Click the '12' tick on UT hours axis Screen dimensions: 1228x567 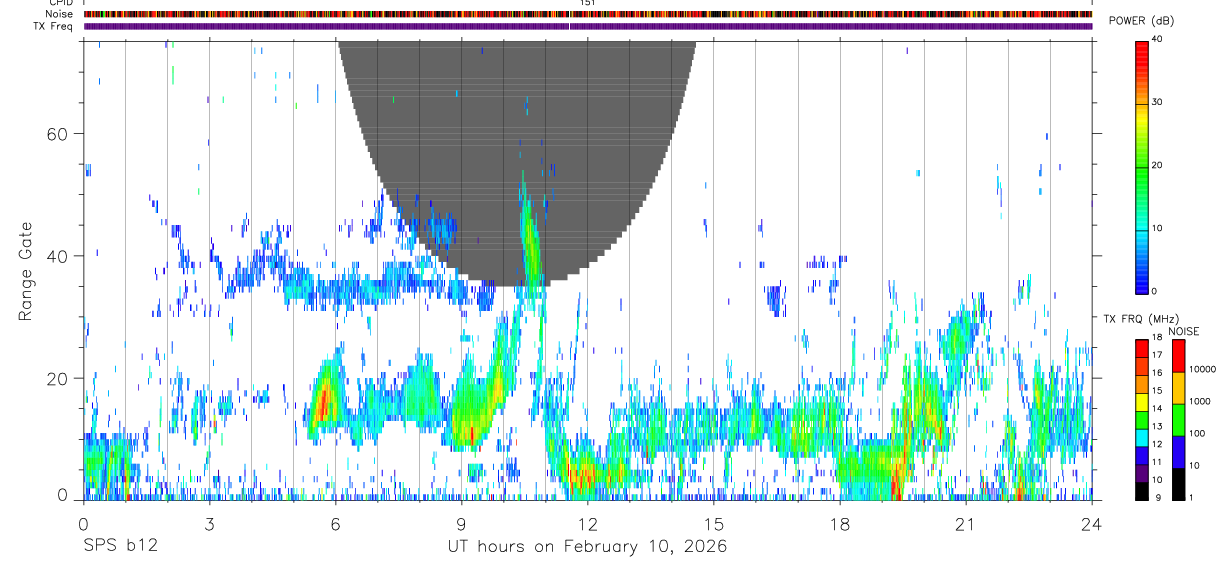(587, 523)
